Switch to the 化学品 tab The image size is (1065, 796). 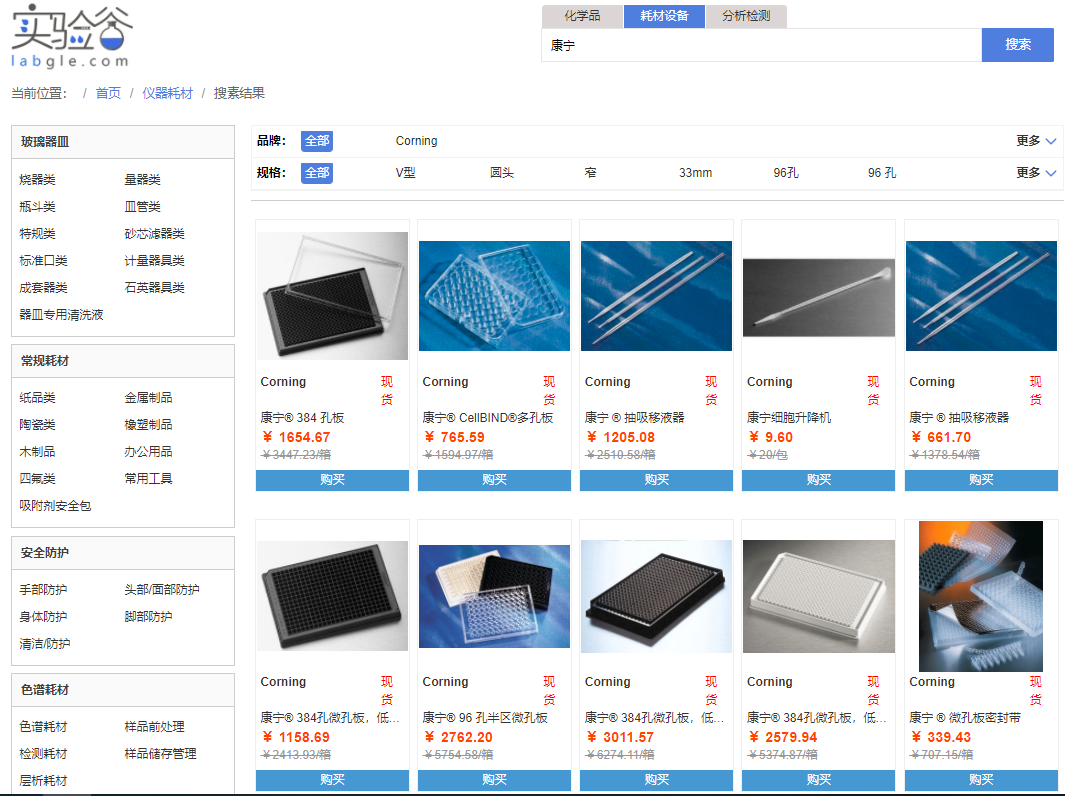coord(582,16)
